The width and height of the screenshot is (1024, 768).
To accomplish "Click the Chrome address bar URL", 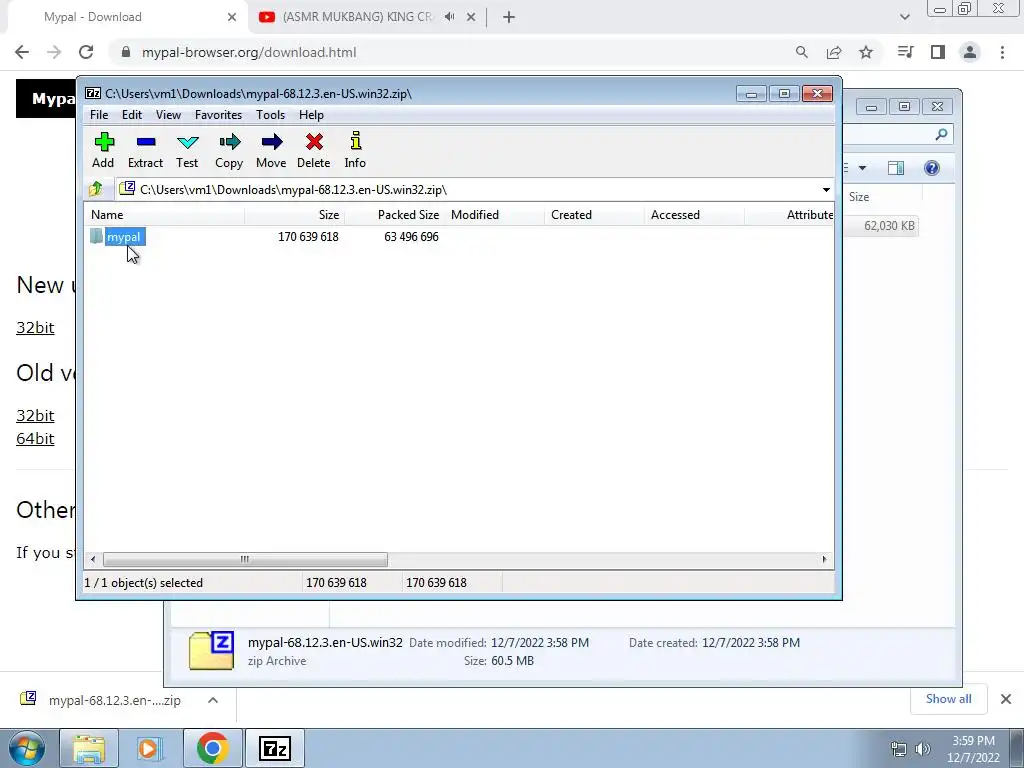I will click(x=249, y=52).
